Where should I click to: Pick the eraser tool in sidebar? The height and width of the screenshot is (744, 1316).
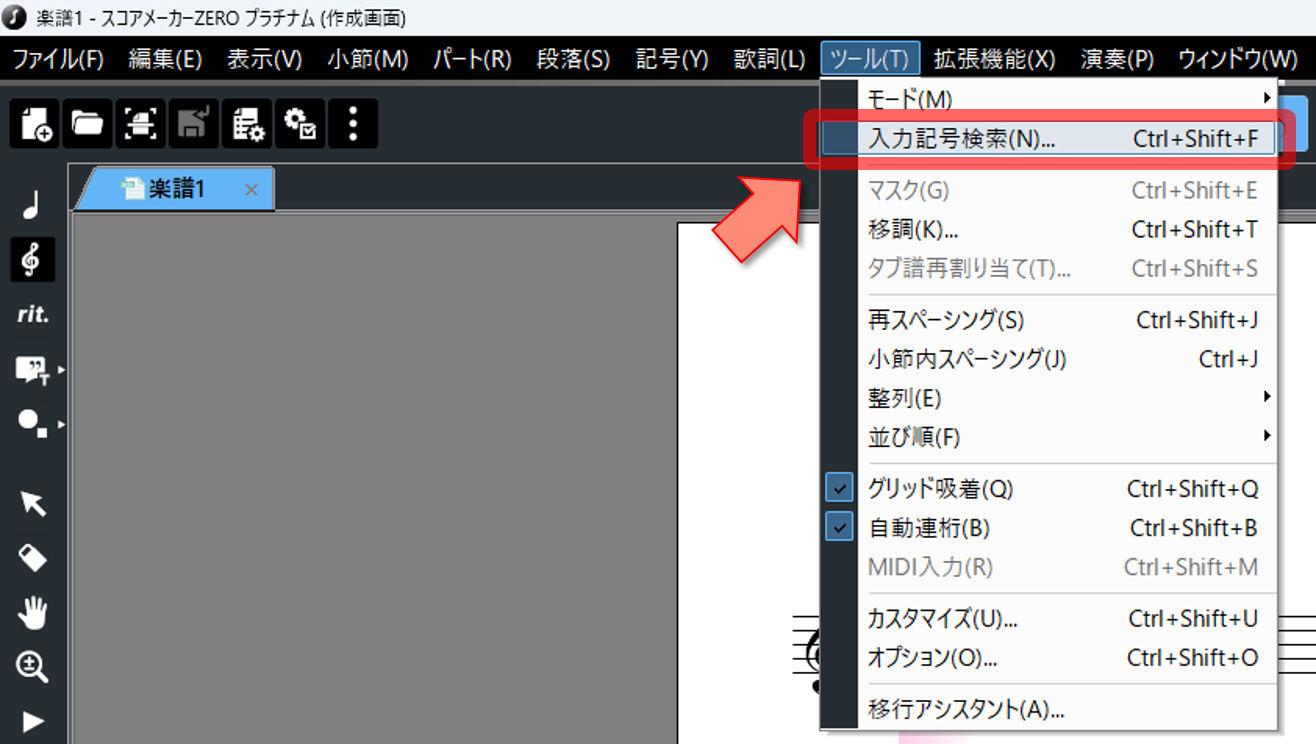32,557
